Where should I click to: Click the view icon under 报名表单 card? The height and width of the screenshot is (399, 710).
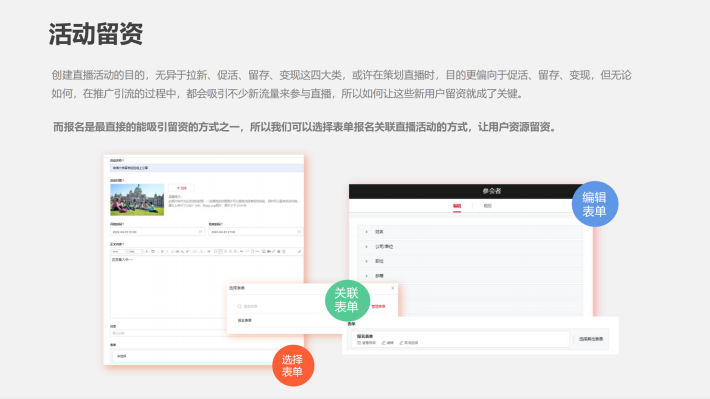(x=359, y=343)
